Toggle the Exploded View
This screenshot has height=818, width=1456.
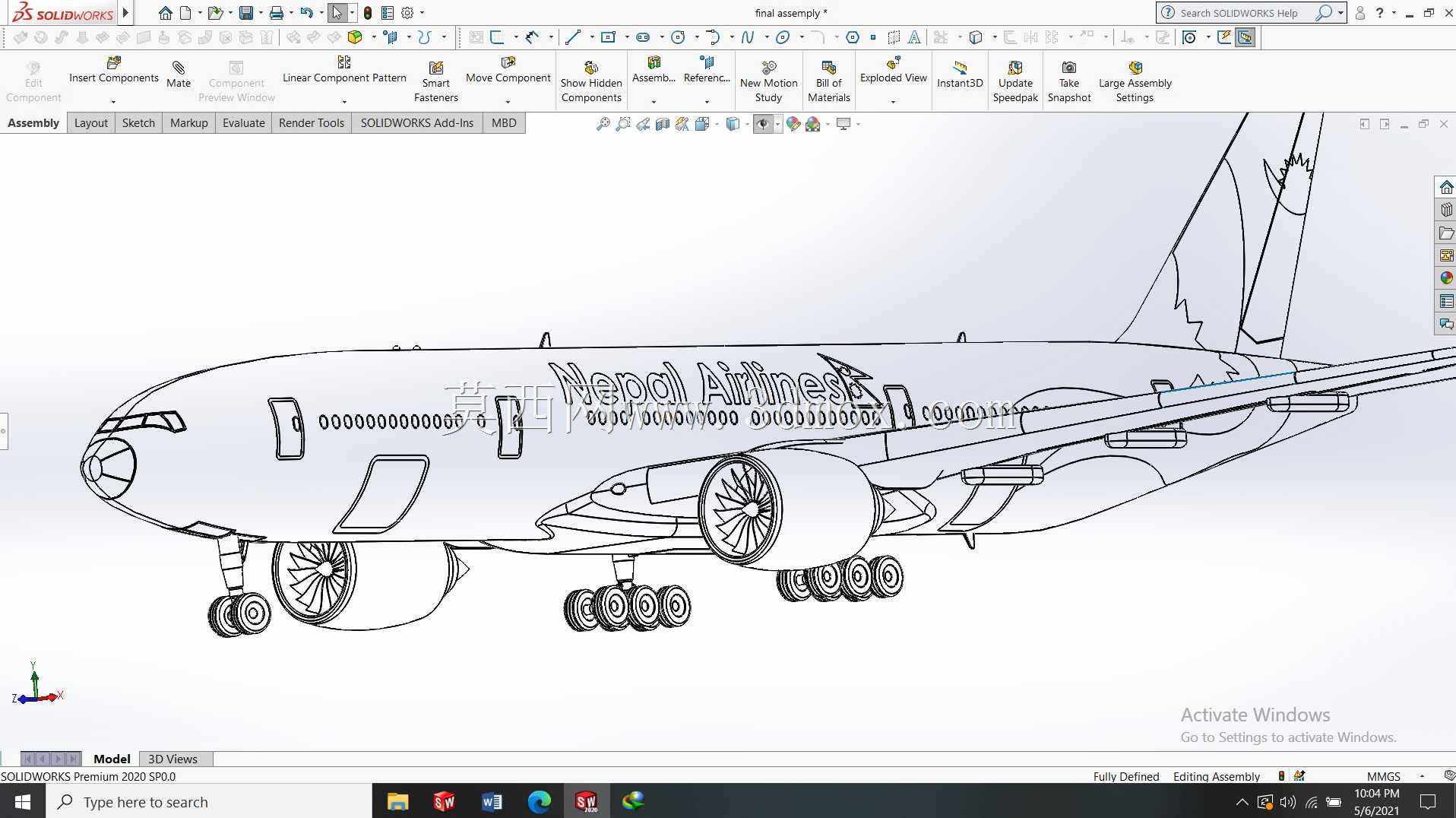(x=894, y=69)
